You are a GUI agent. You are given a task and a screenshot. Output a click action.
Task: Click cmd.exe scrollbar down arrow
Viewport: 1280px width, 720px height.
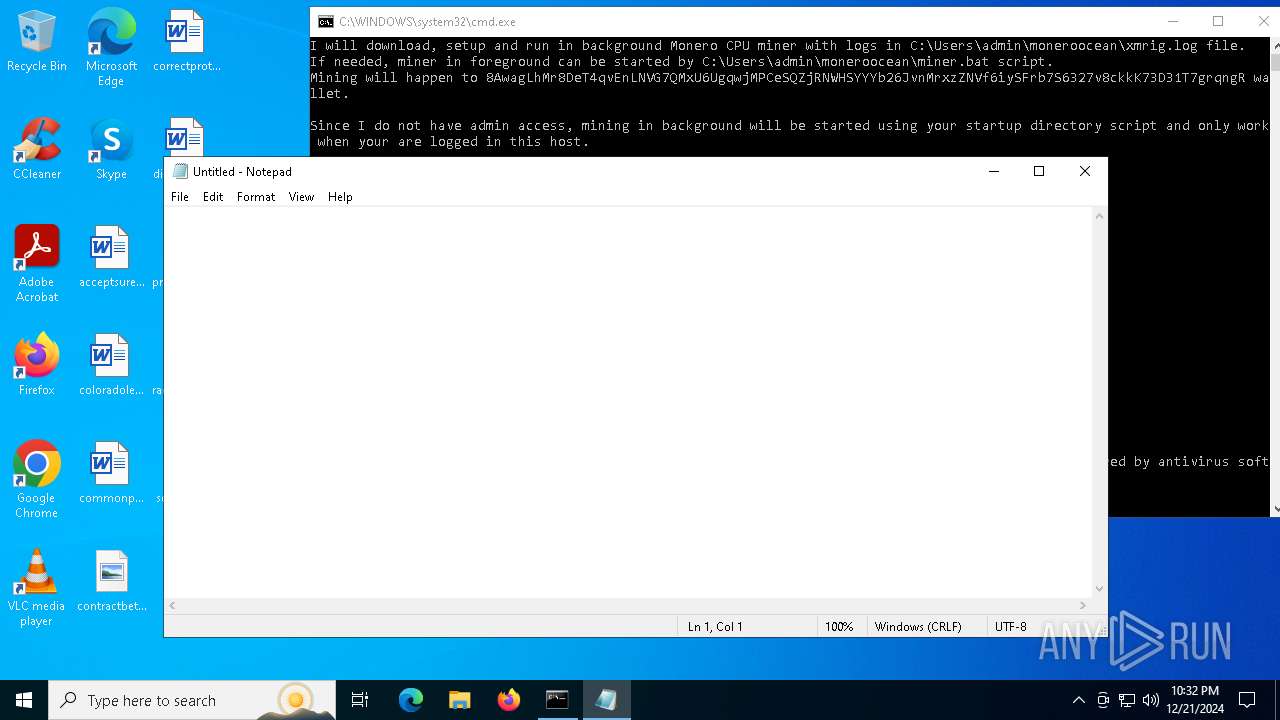(1274, 509)
